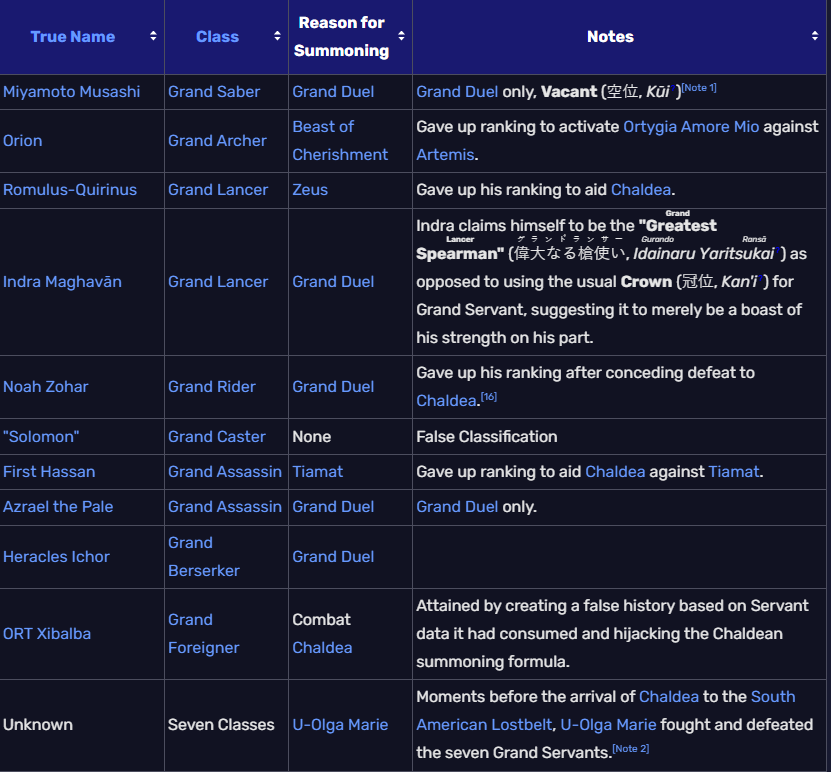Open First Hassan link
Screen dimensions: 831x772
click(x=49, y=472)
